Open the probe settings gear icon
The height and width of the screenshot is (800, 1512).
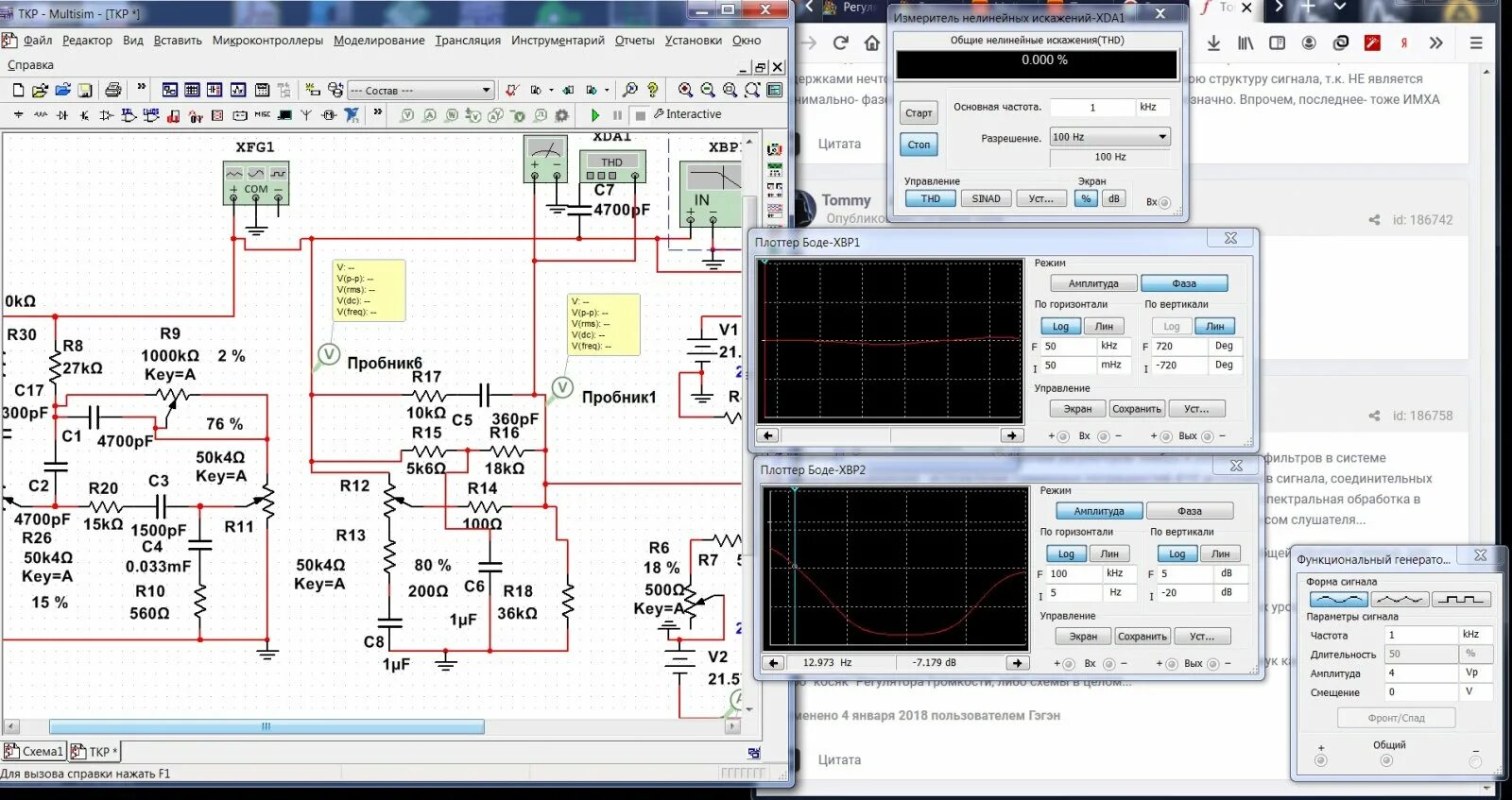coord(562,114)
